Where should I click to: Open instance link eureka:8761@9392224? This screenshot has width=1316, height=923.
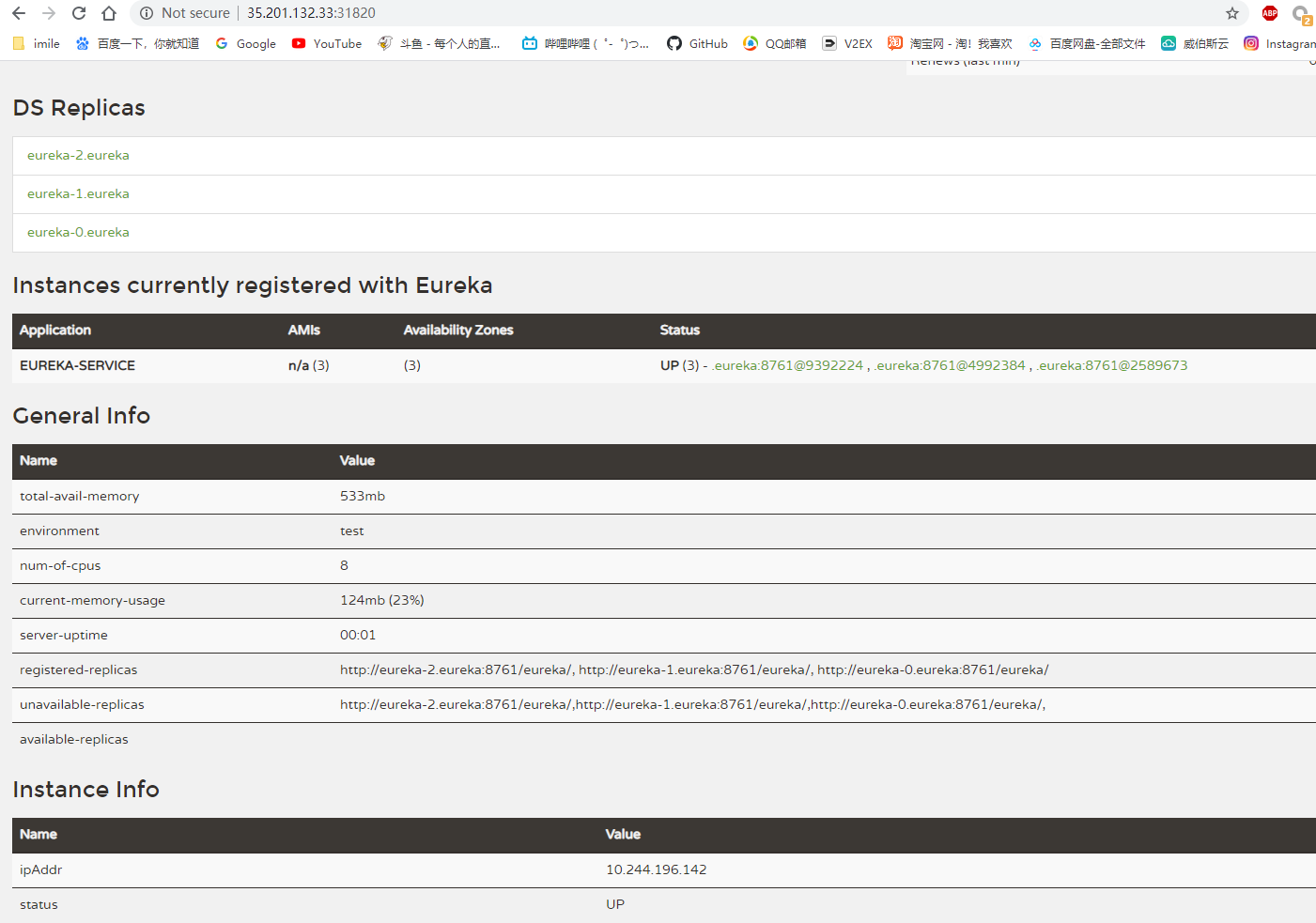[787, 365]
